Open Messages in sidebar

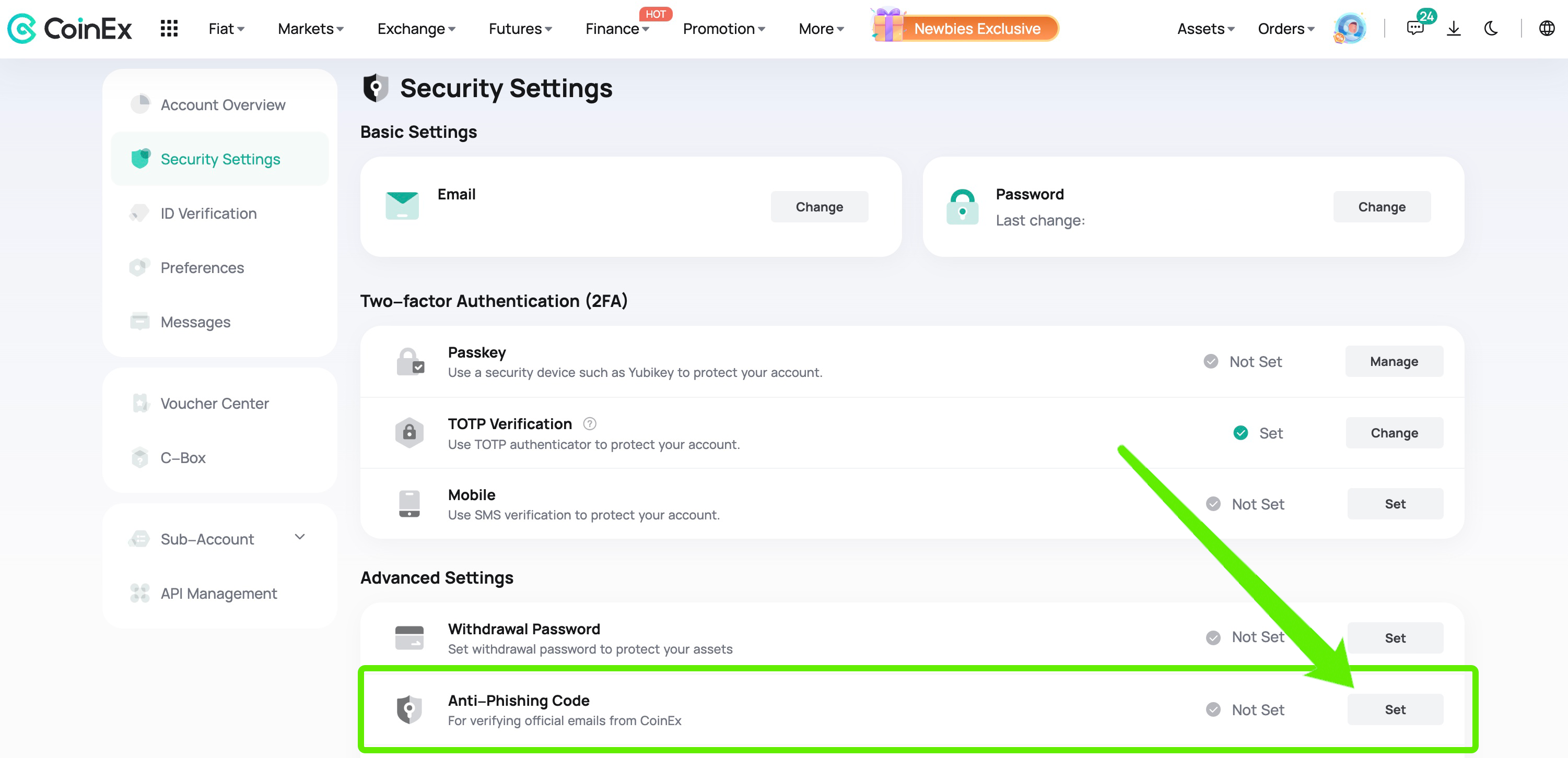(x=220, y=322)
